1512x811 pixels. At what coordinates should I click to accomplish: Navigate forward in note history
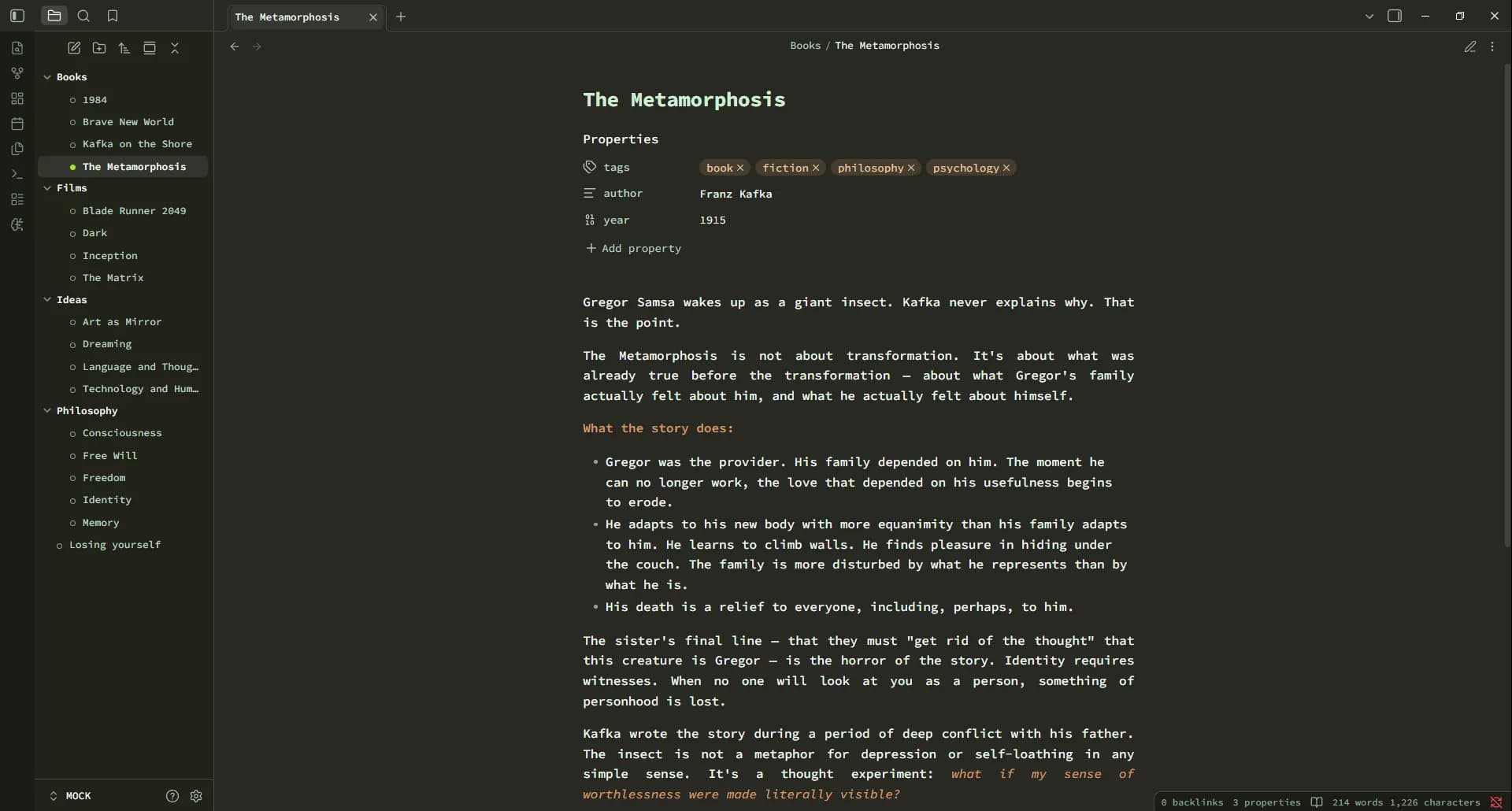(x=257, y=46)
